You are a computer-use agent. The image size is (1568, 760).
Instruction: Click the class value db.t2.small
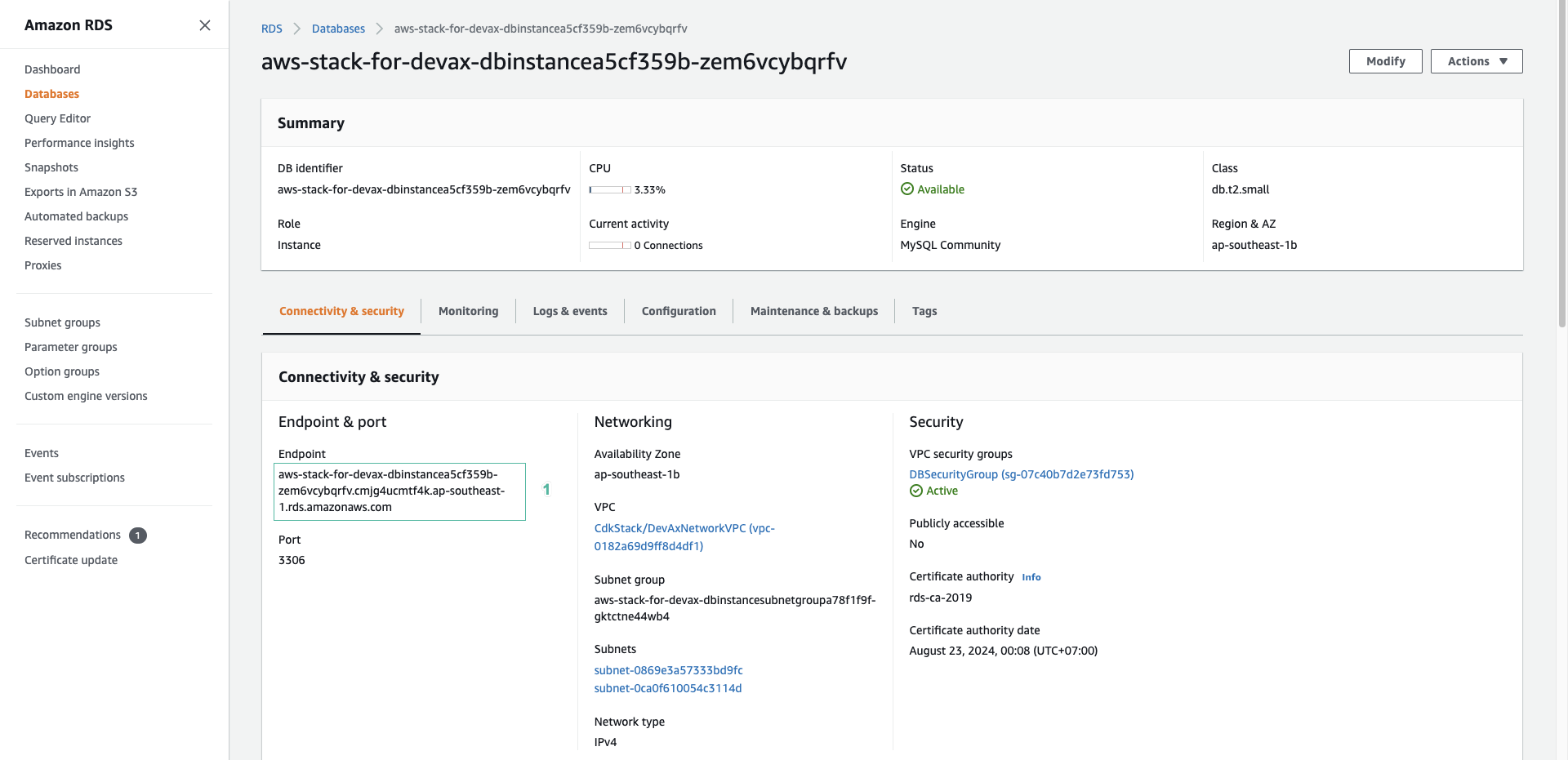(x=1241, y=189)
